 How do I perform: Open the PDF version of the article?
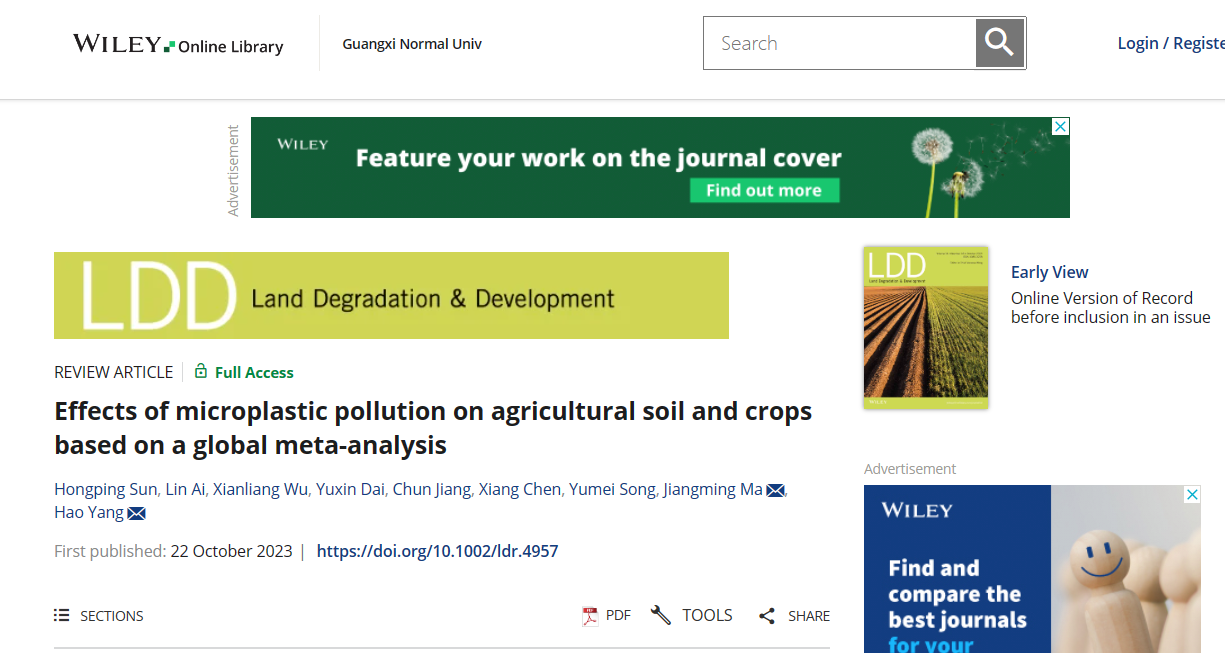(x=607, y=616)
